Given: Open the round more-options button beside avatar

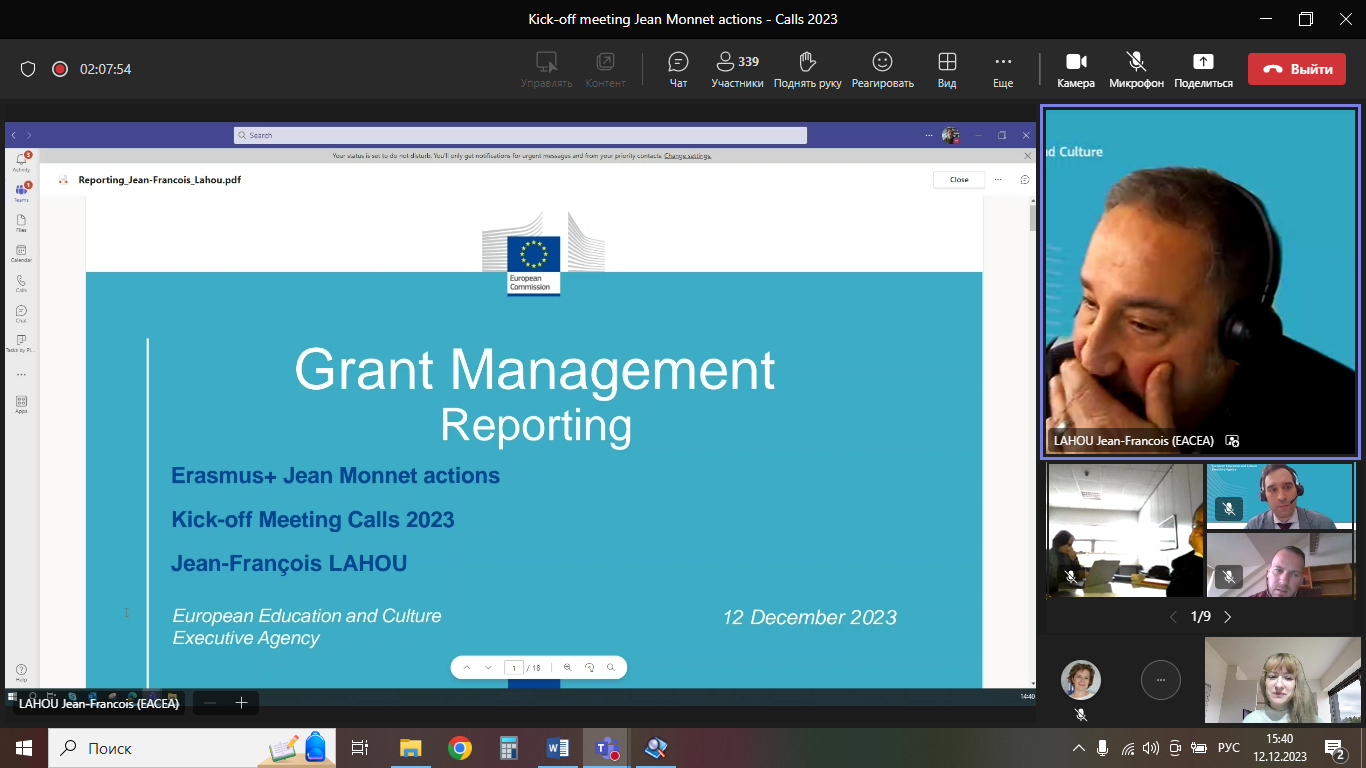Looking at the screenshot, I should point(1160,680).
